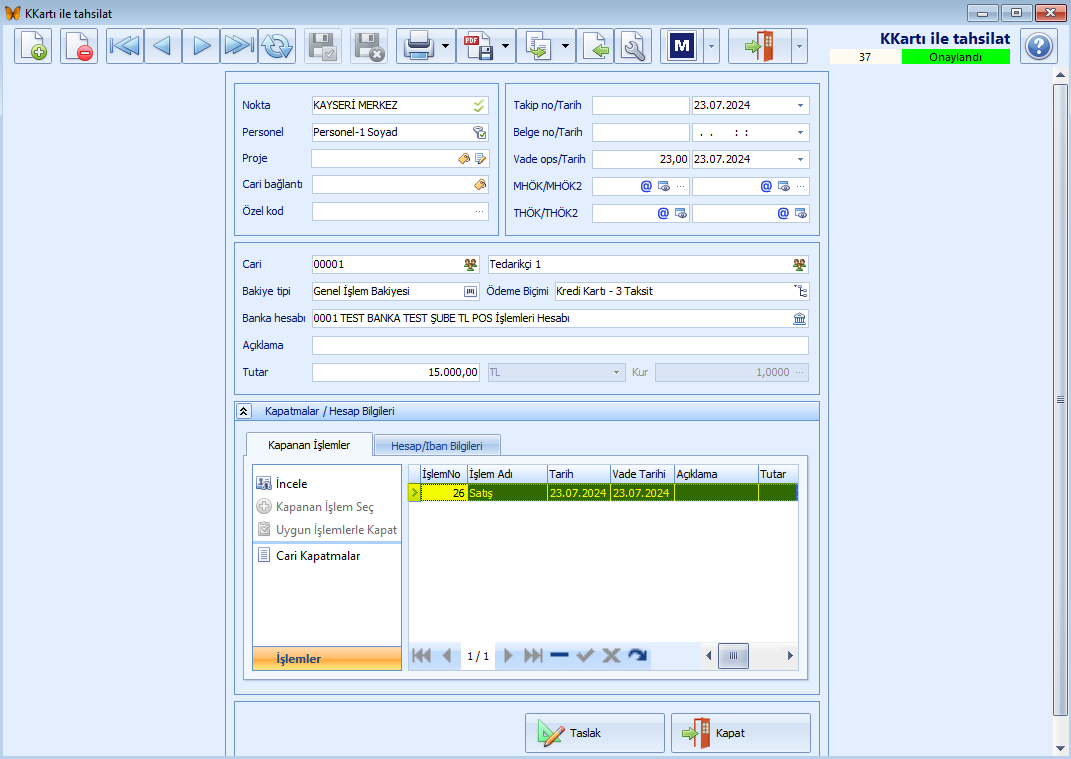This screenshot has height=759, width=1071.
Task: Go to first record with rewind arrow
Action: [125, 46]
